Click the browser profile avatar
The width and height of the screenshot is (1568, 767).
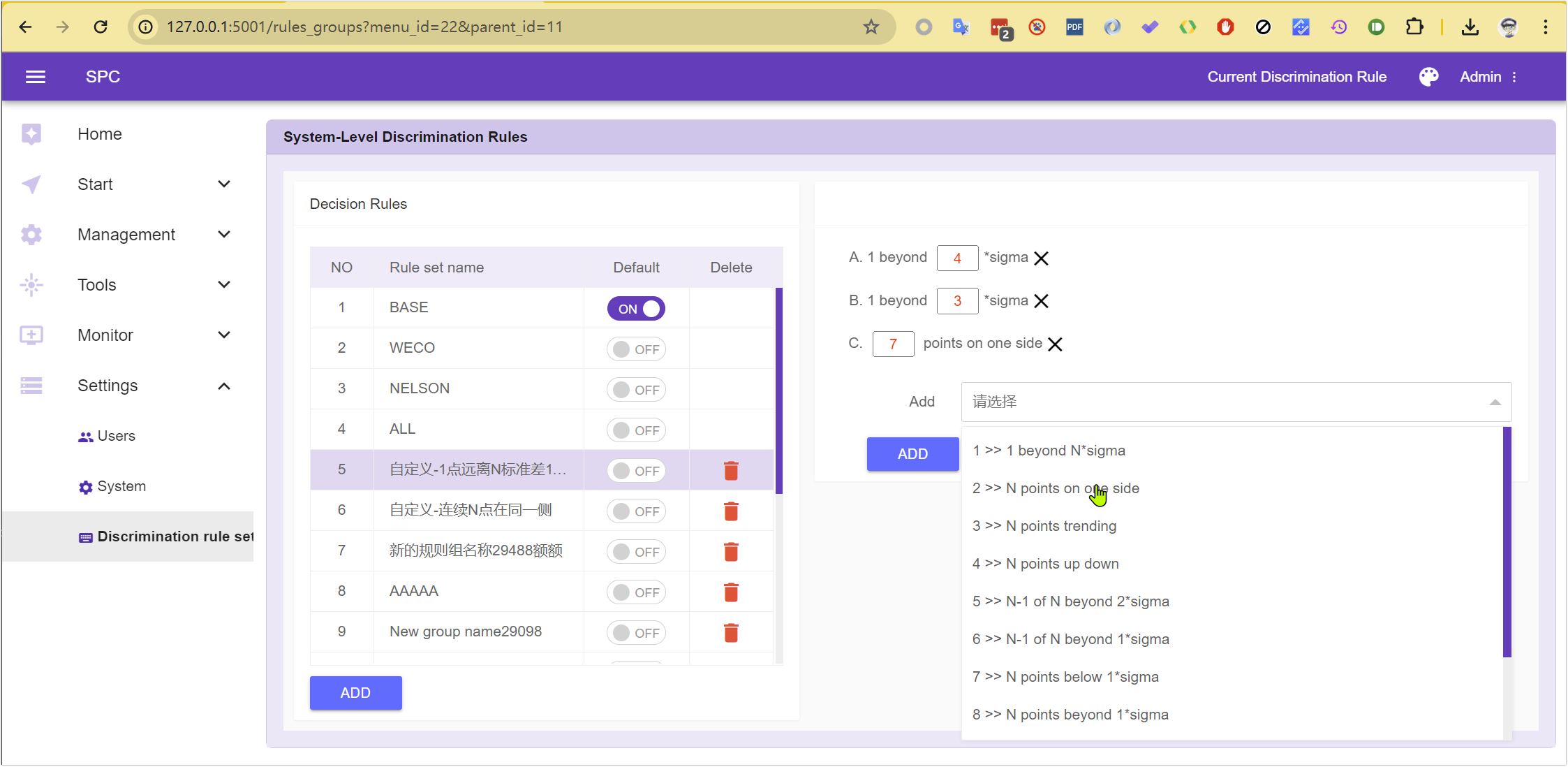(1508, 27)
